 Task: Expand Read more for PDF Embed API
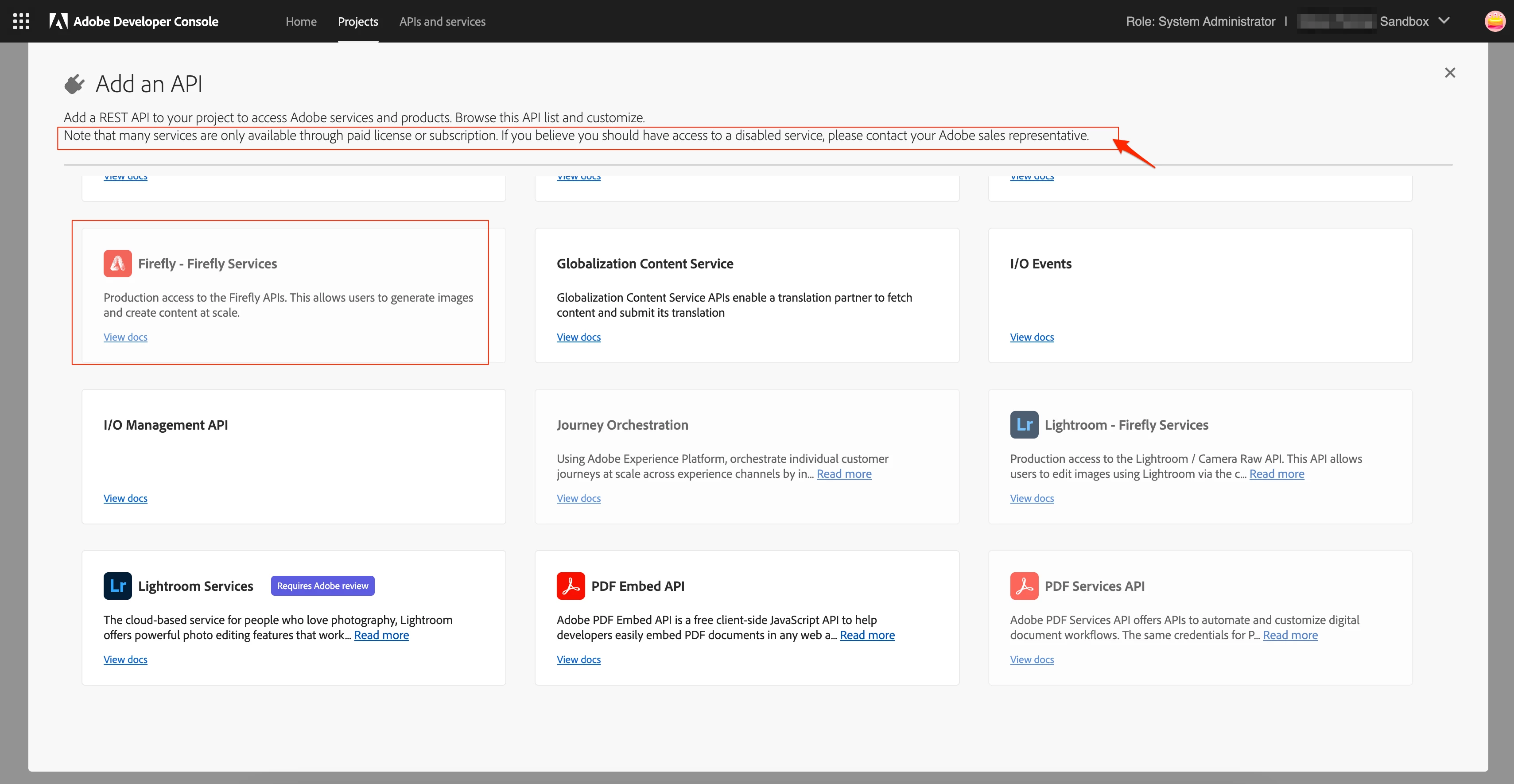[867, 635]
